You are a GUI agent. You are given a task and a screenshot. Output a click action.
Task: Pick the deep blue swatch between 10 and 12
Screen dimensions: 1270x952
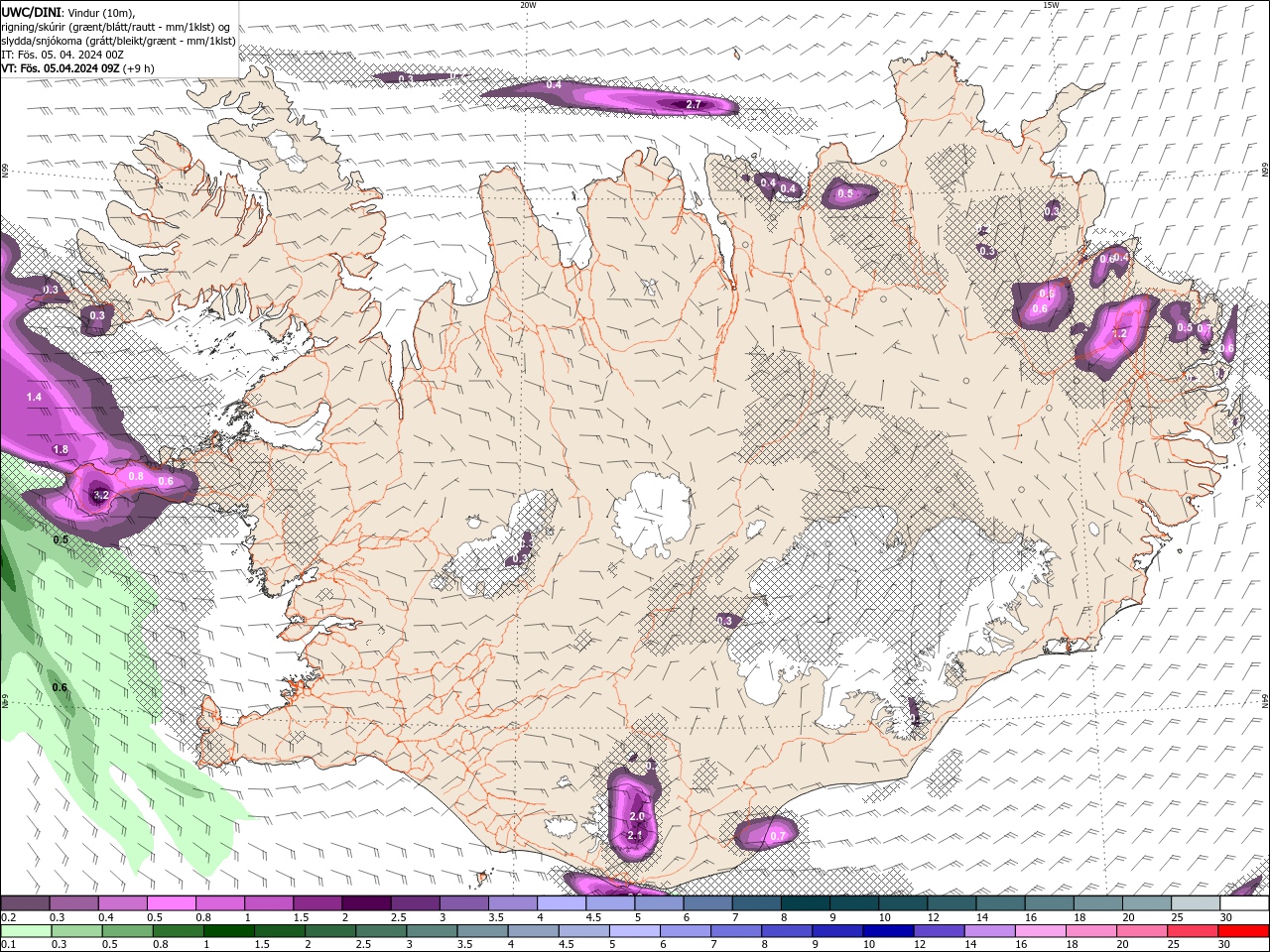tap(888, 931)
